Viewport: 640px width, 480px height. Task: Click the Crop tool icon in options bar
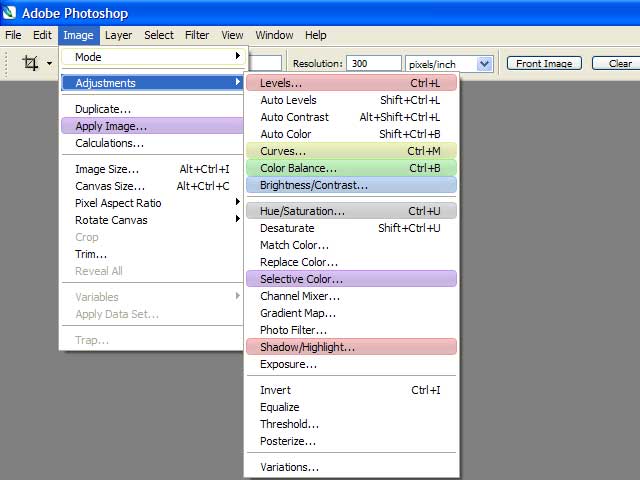pyautogui.click(x=30, y=63)
